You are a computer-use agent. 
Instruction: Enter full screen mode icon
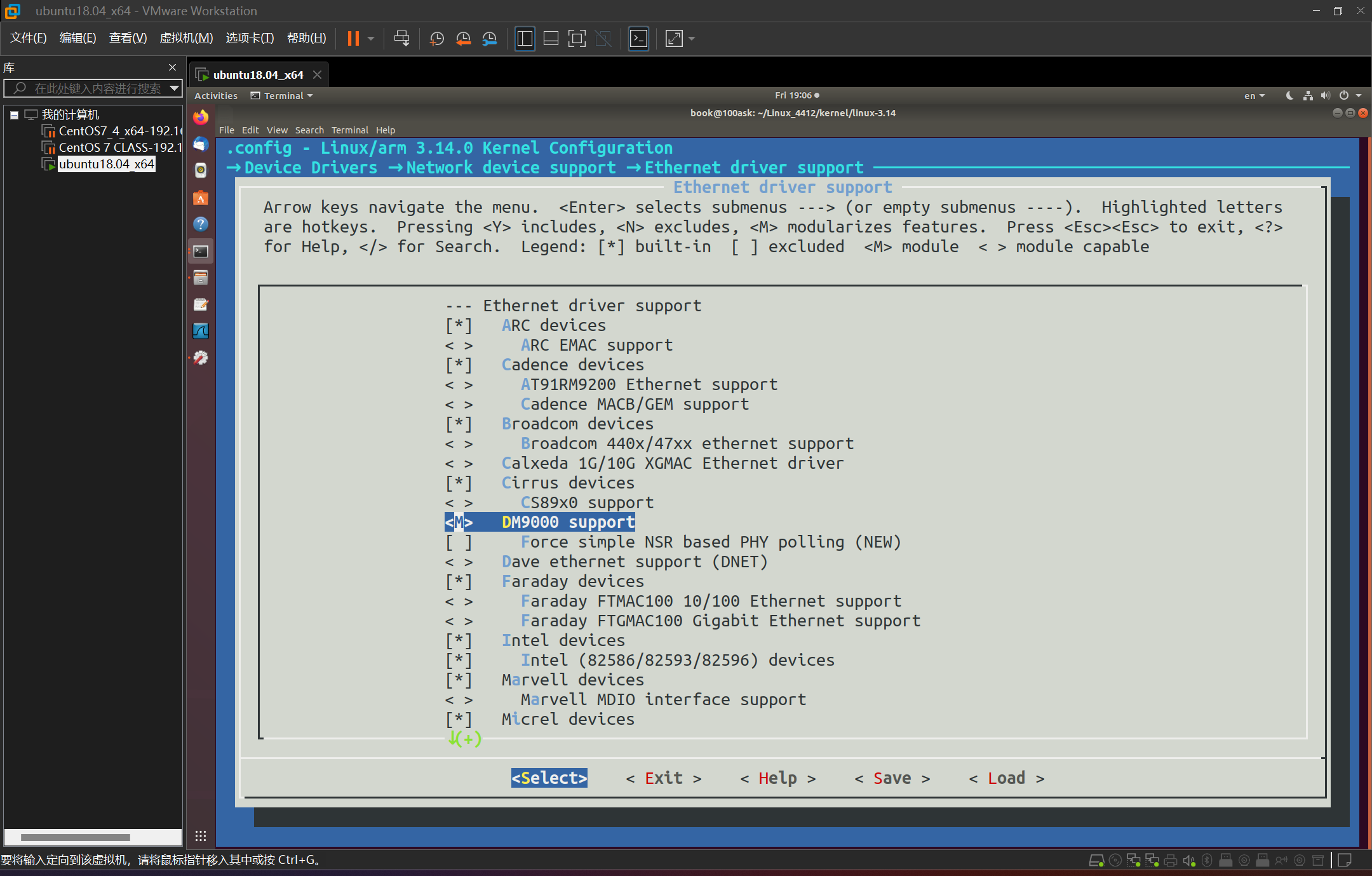click(x=577, y=39)
